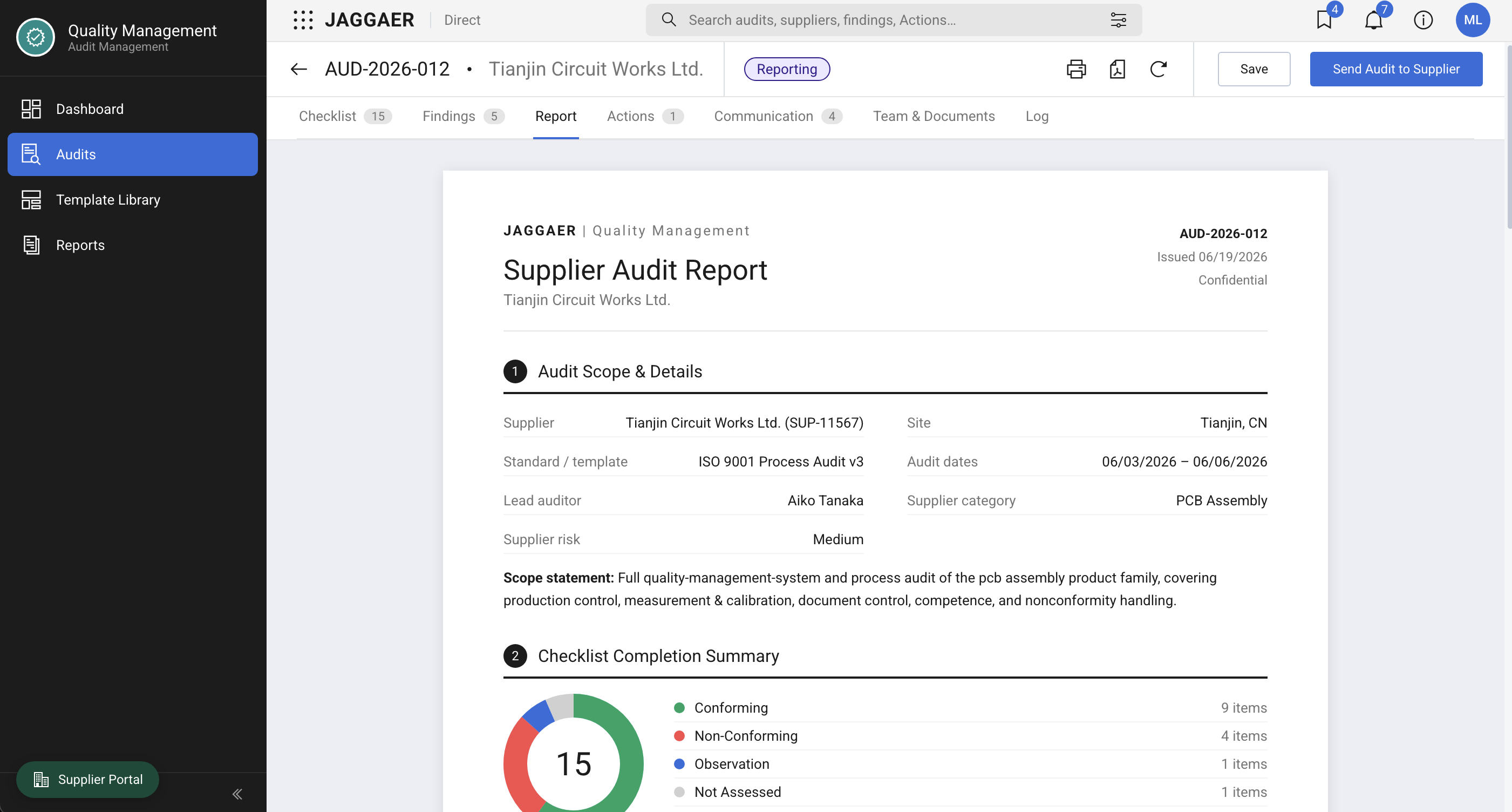1512x812 pixels.
Task: Click the Issued 06/19/2026 date
Action: point(1212,256)
